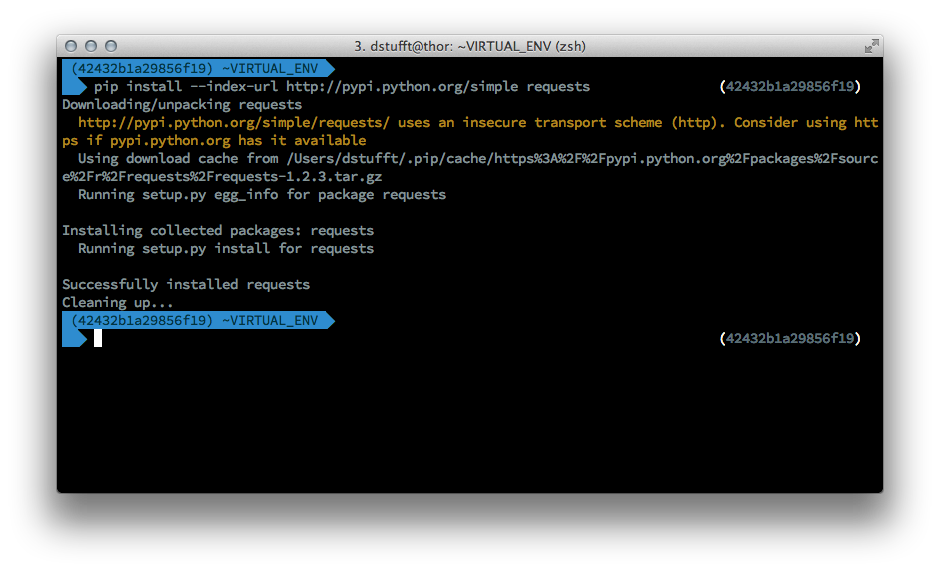940x572 pixels.
Task: Click the blue prompt arrow before 'pip install'
Action: (x=74, y=86)
